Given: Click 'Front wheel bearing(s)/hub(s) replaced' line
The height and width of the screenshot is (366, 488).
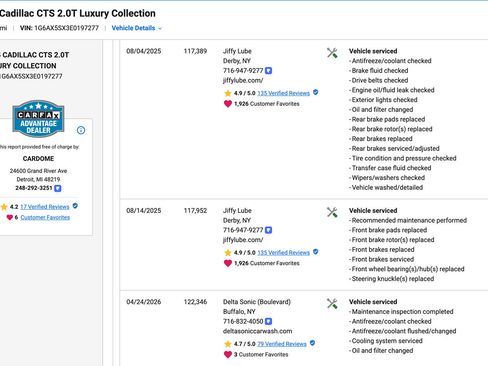Looking at the screenshot, I should [x=407, y=269].
